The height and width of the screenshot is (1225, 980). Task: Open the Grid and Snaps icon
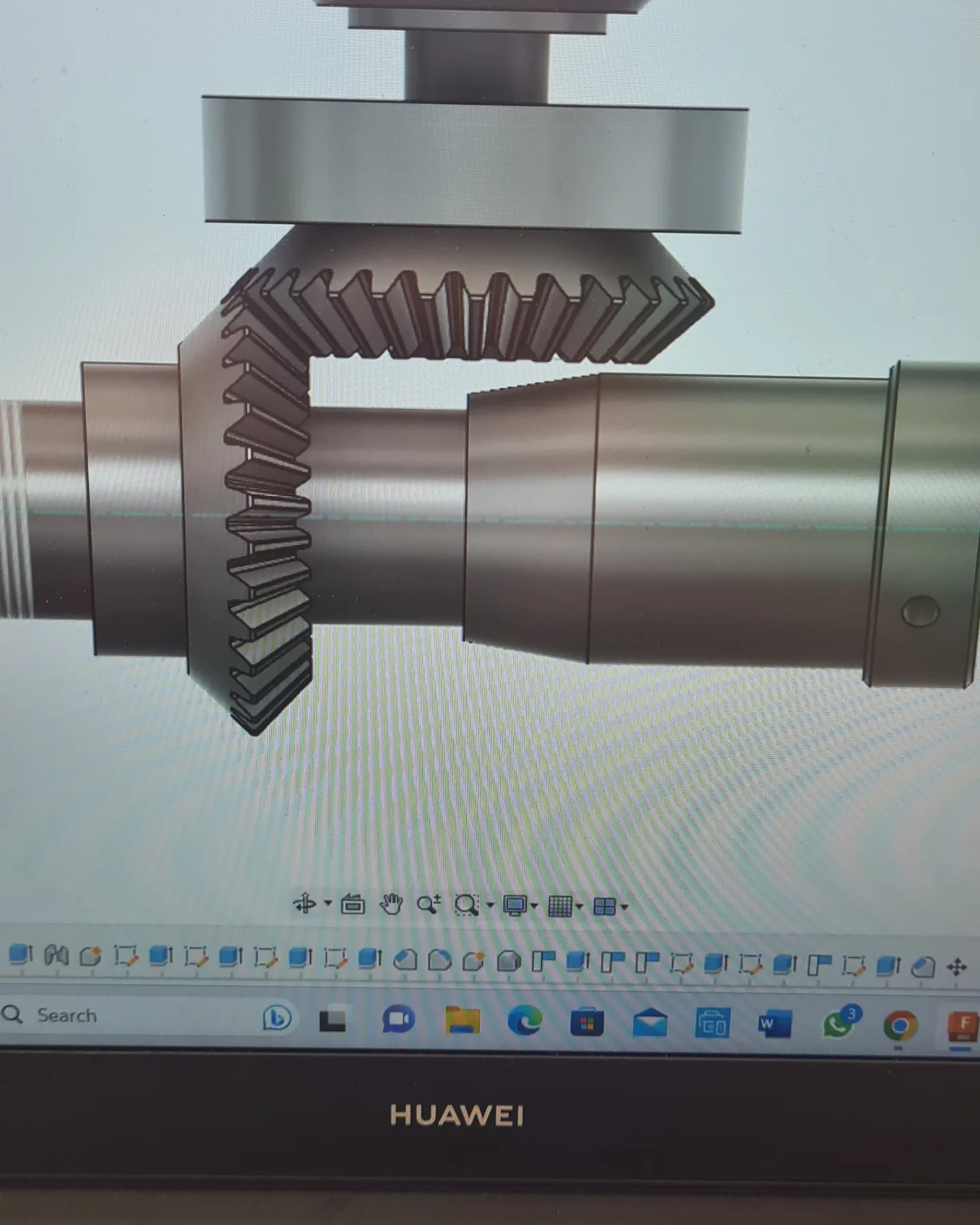[x=560, y=906]
